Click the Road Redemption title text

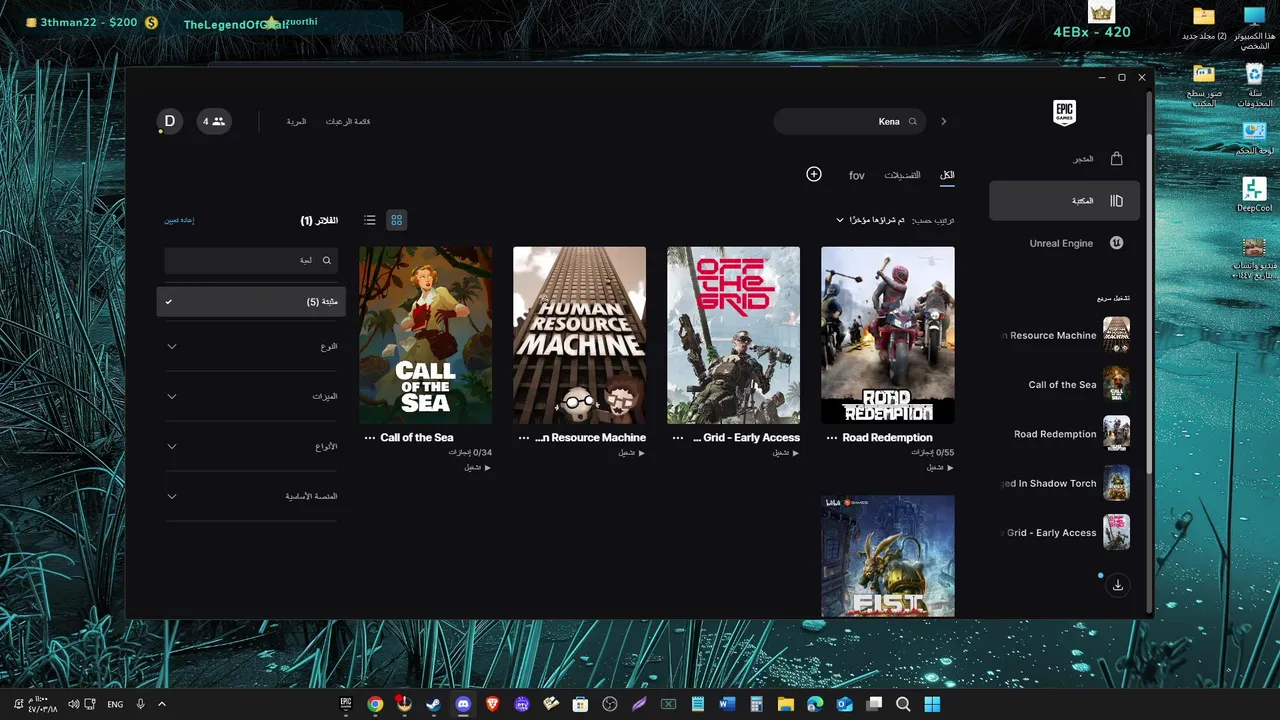(x=888, y=438)
